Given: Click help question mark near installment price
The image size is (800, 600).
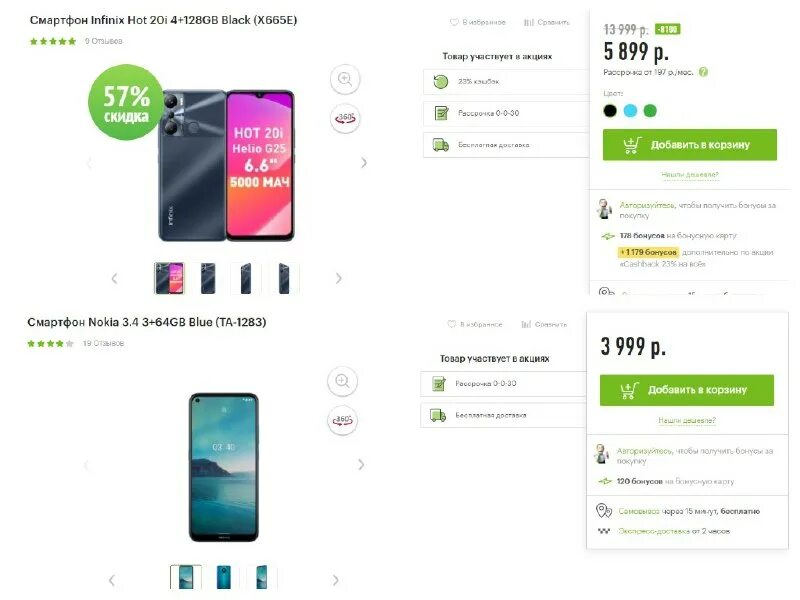Looking at the screenshot, I should (703, 72).
